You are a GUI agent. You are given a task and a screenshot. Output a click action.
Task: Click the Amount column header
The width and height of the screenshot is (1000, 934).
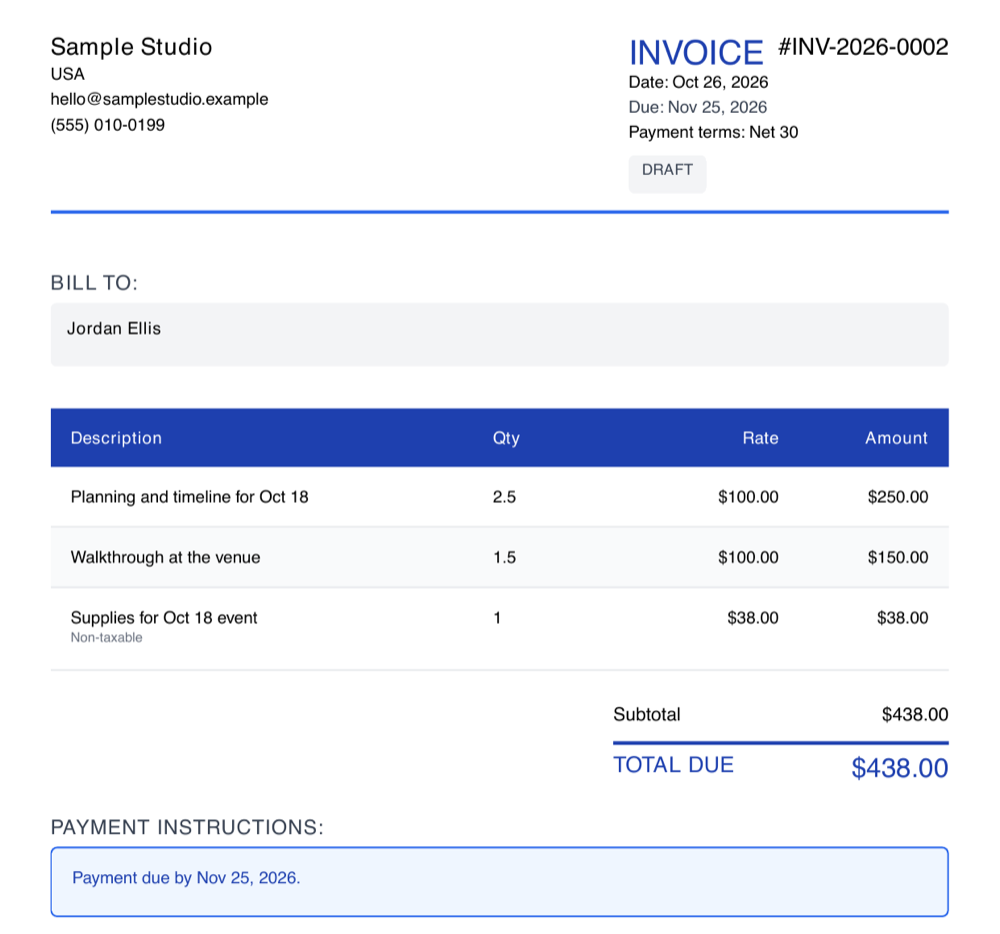click(896, 438)
